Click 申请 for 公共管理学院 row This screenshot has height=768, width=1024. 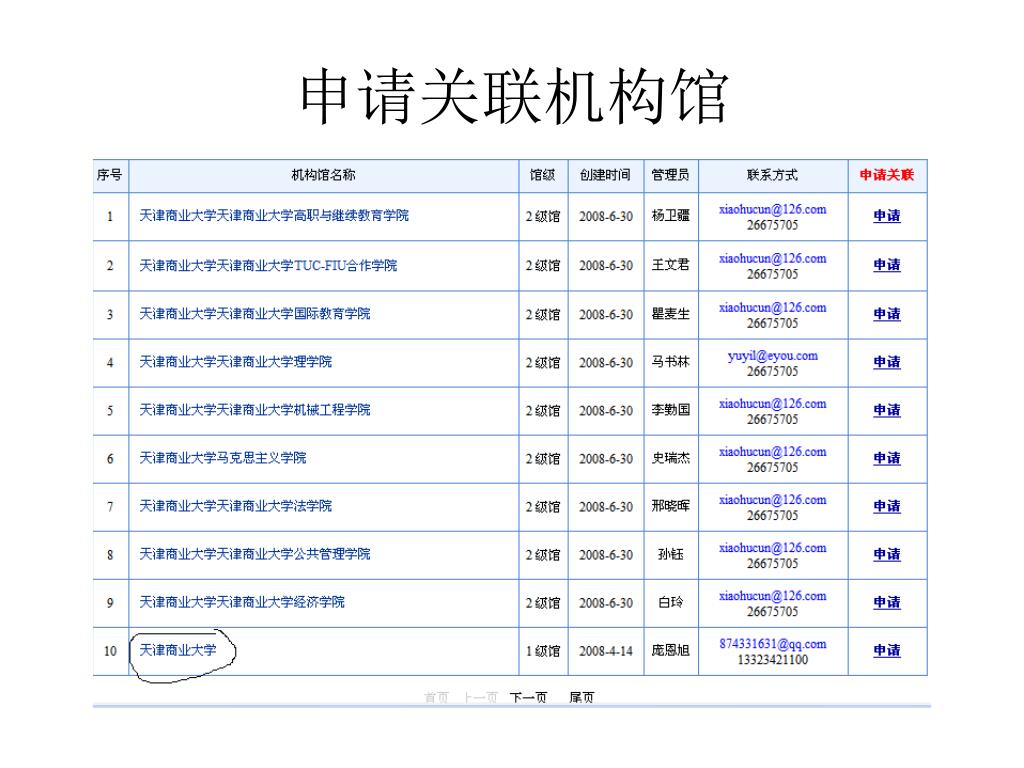(887, 554)
